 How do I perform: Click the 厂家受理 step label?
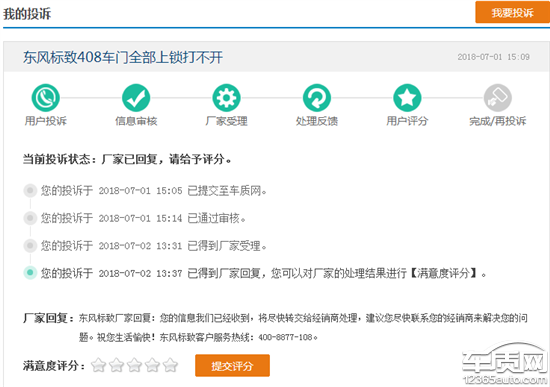(227, 121)
